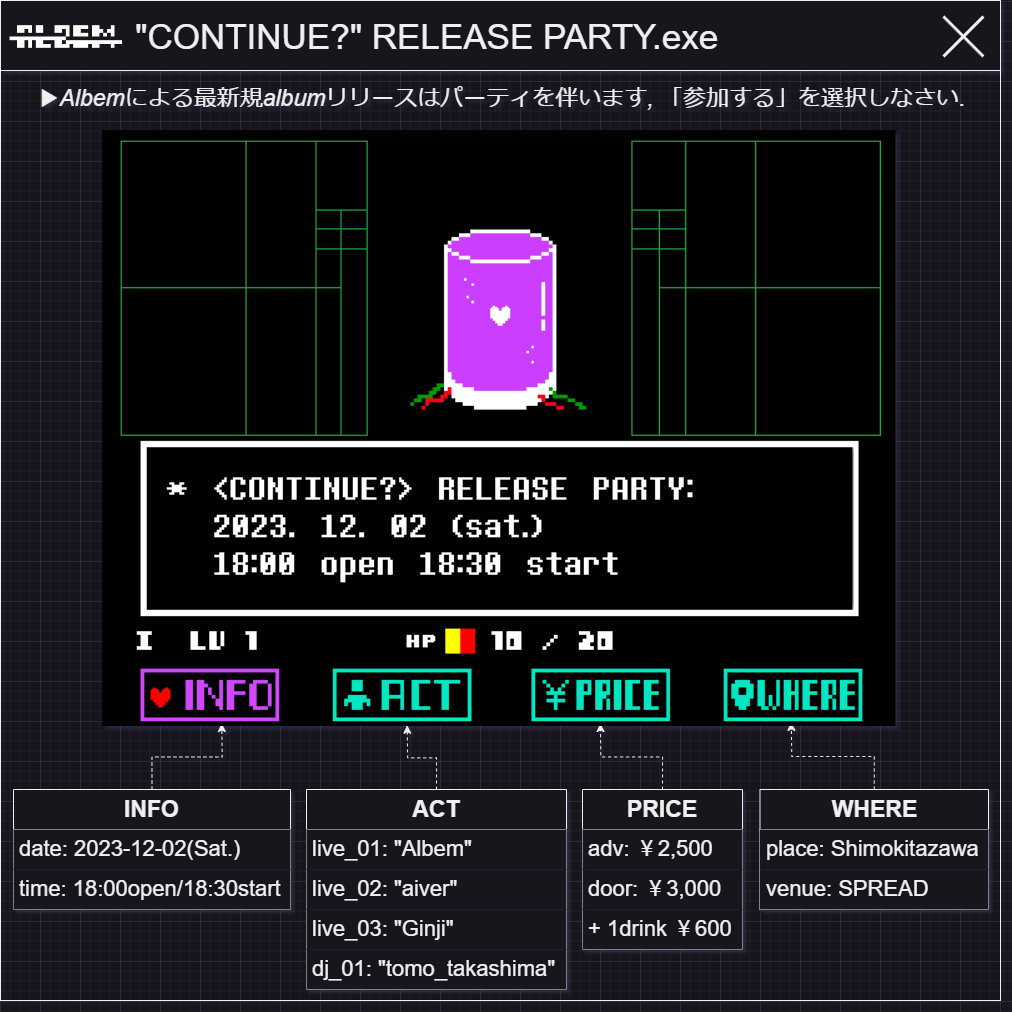1012x1012 pixels.
Task: Click the 'place: Shimokitazawa' row
Action: tap(874, 849)
